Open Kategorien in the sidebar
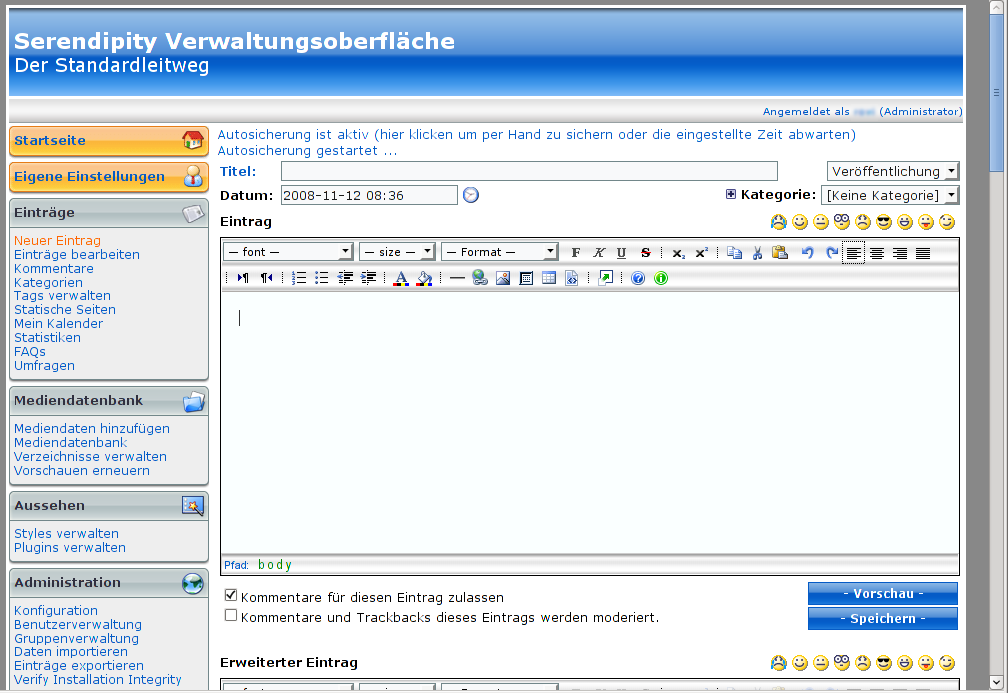Viewport: 1008px width, 693px height. pyautogui.click(x=48, y=282)
